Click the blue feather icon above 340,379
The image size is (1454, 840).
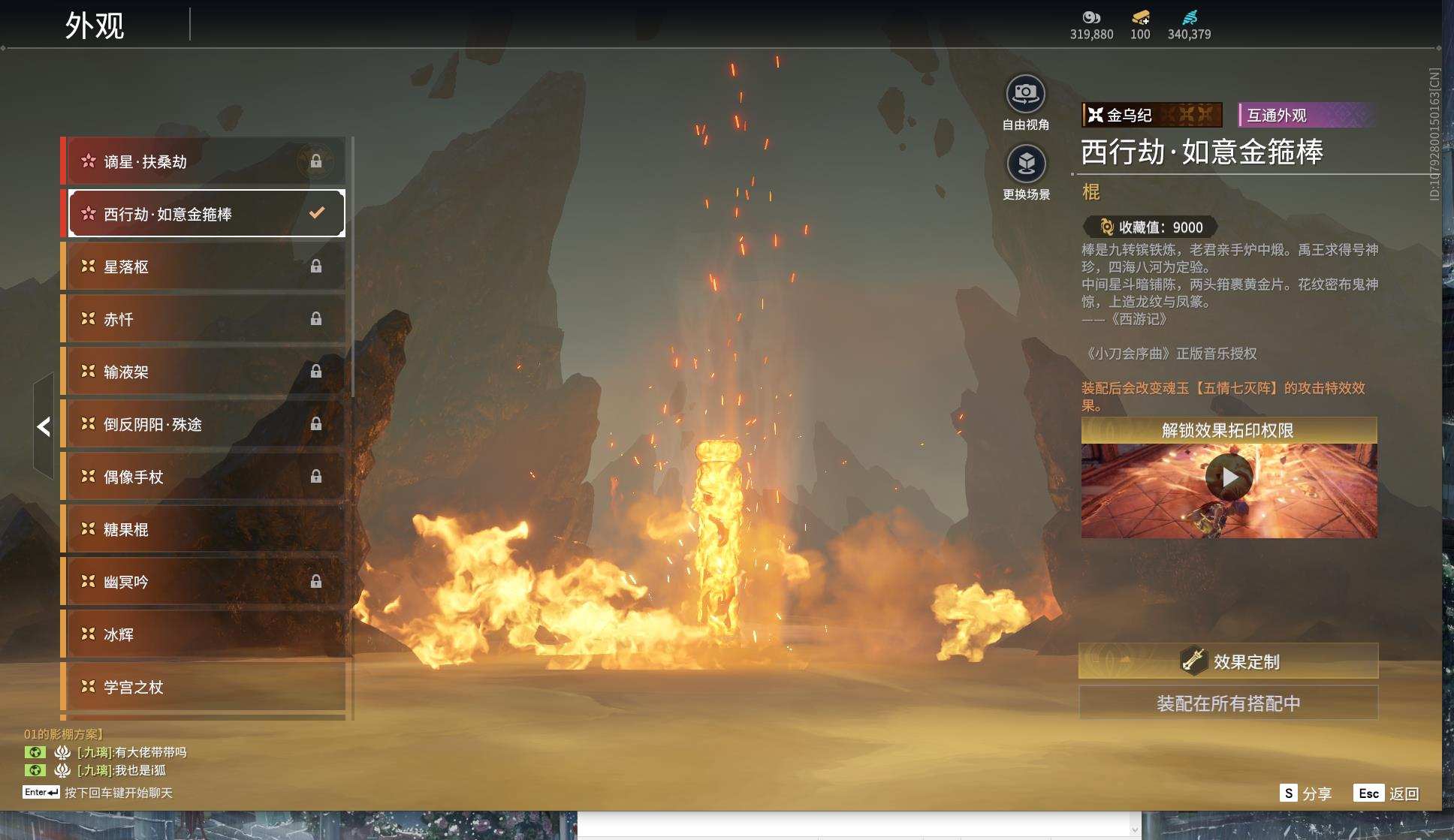[x=1190, y=17]
